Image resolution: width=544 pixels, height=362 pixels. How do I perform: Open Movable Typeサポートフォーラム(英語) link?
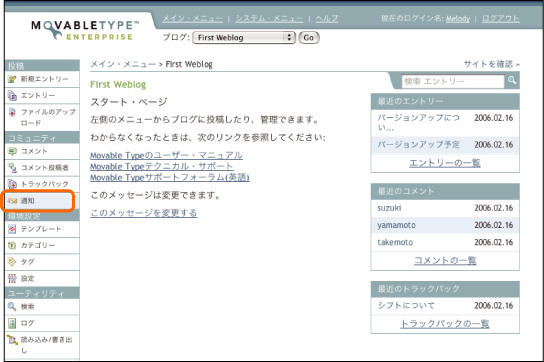pos(170,177)
